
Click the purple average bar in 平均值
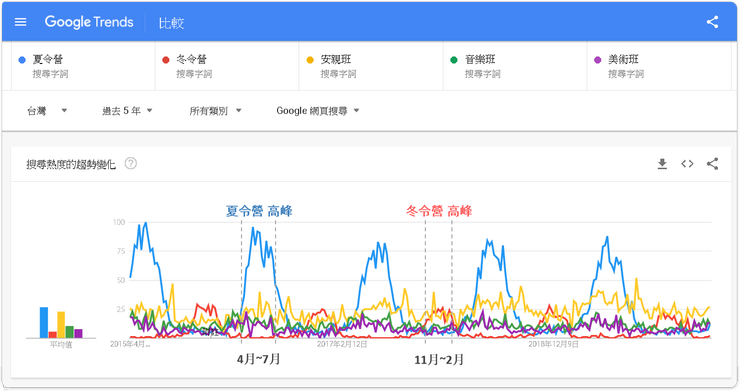[78, 333]
